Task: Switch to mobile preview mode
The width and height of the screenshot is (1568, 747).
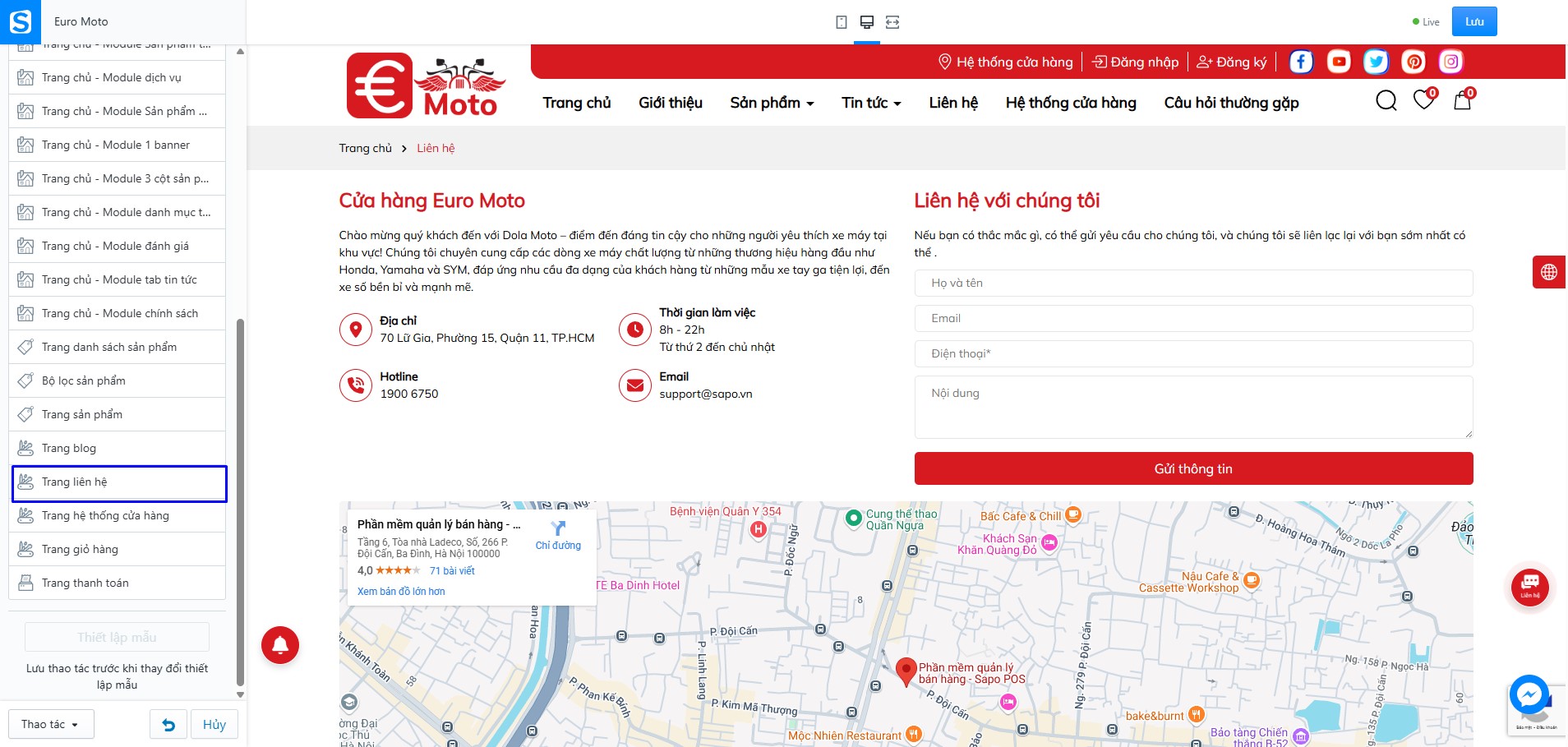Action: [x=842, y=22]
